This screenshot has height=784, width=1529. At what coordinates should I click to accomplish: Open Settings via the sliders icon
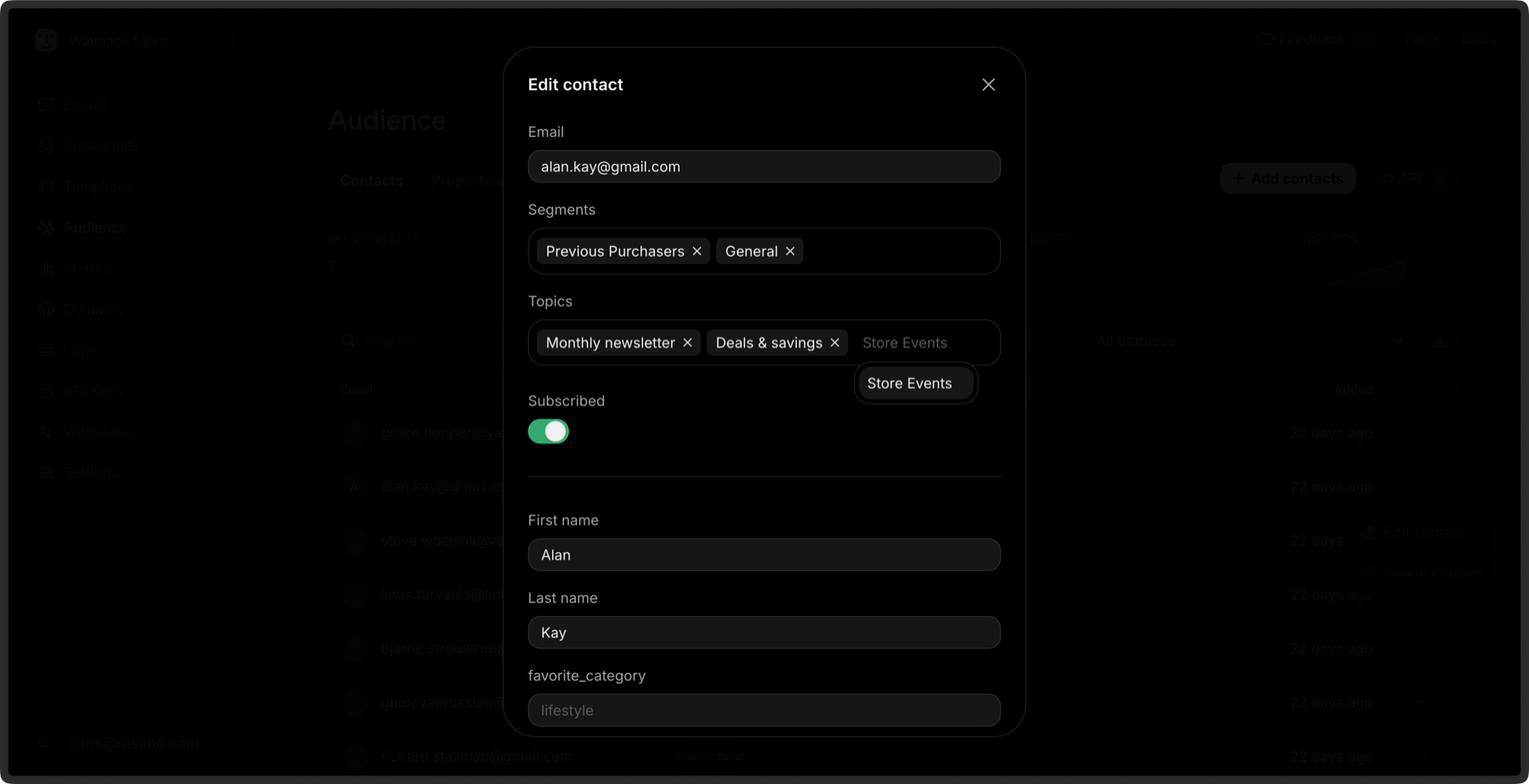46,471
